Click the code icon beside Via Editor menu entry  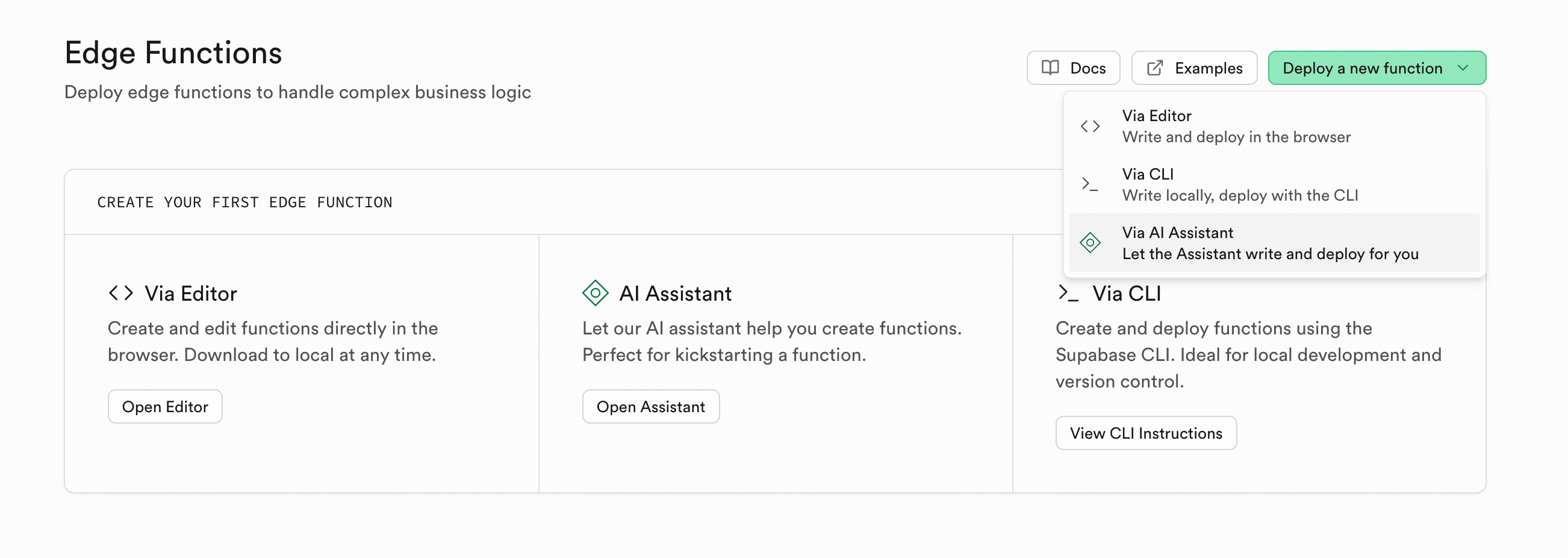tap(1090, 125)
